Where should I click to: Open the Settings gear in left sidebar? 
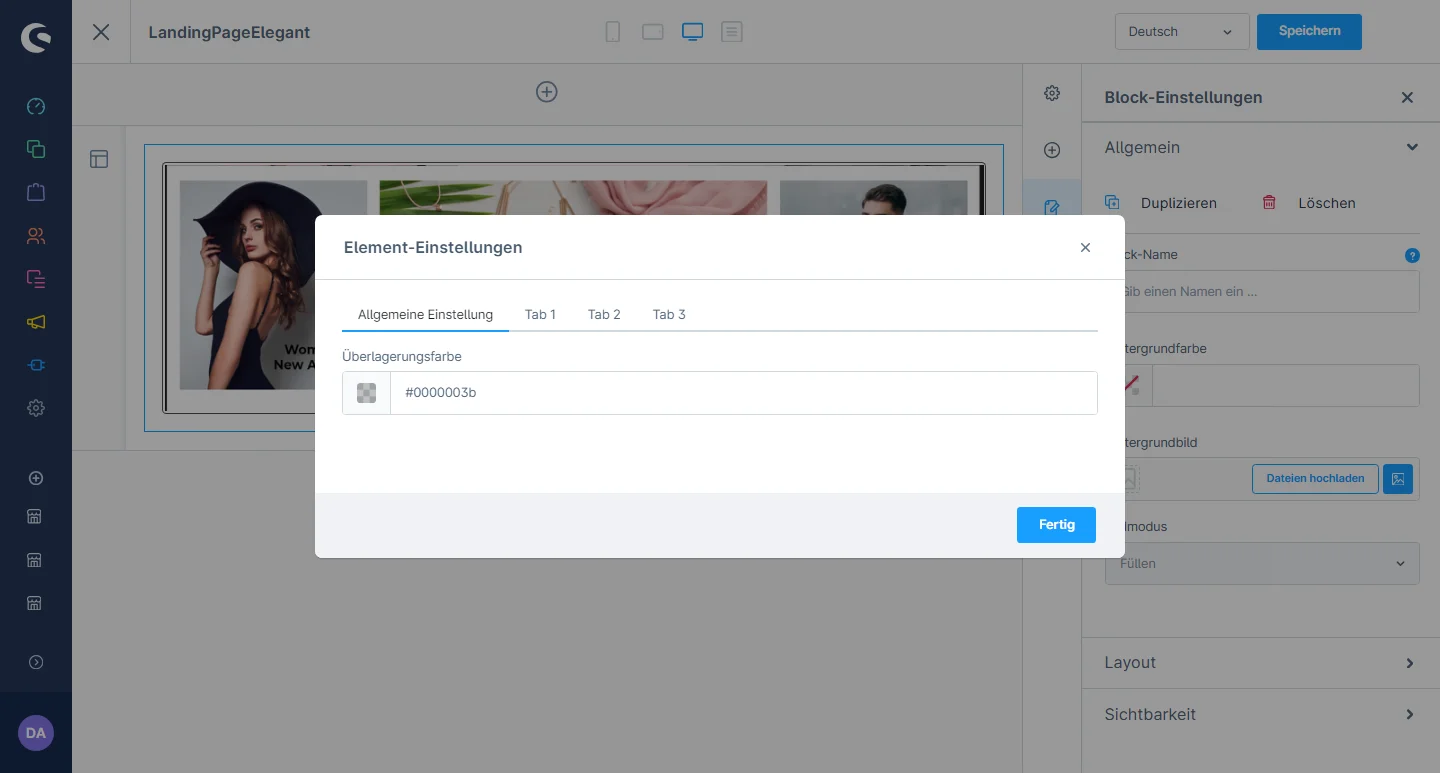tap(36, 408)
